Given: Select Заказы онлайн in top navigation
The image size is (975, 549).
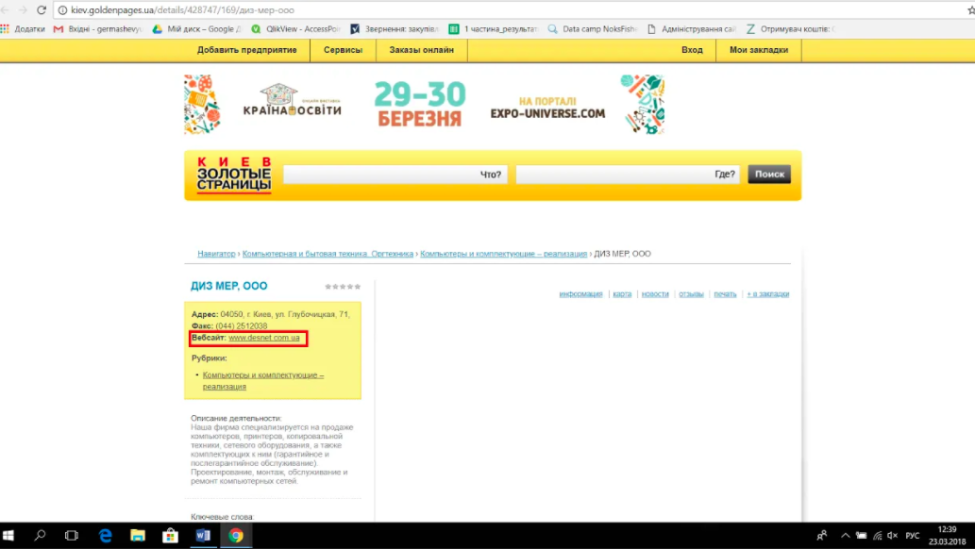Looking at the screenshot, I should coord(421,50).
